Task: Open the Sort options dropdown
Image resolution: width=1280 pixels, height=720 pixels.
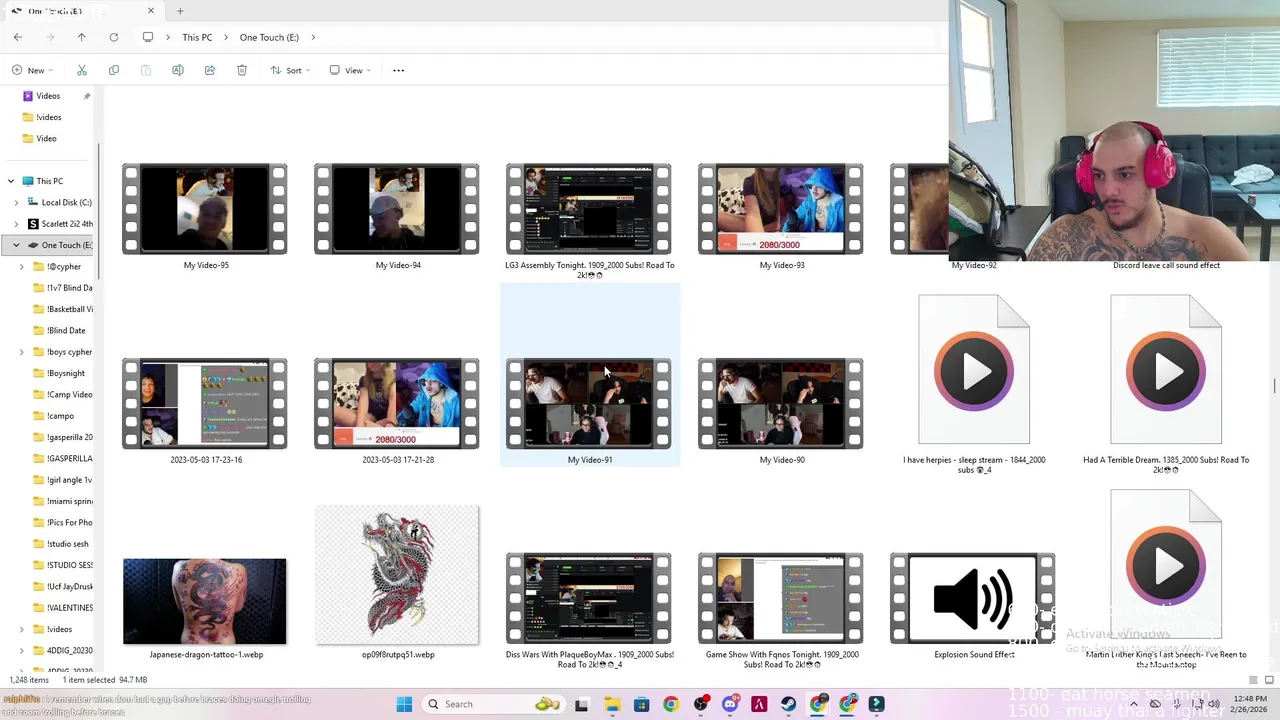Action: tap(291, 70)
